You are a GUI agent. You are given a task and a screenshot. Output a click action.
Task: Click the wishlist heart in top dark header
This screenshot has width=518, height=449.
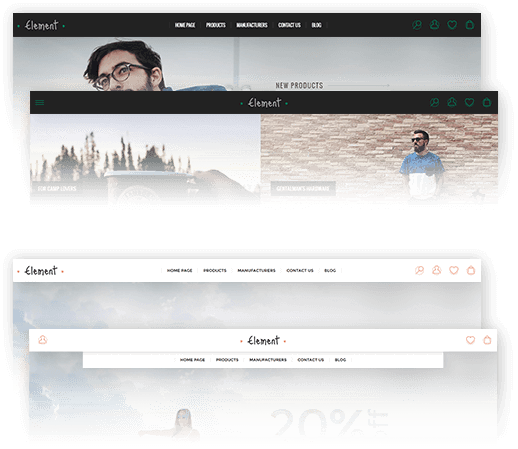click(x=452, y=25)
